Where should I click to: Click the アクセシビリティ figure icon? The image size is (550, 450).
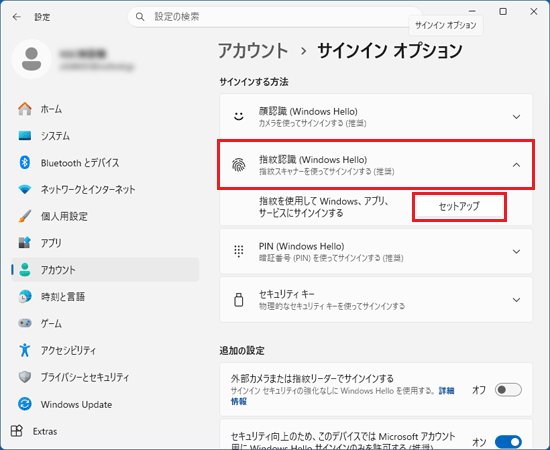[25, 350]
